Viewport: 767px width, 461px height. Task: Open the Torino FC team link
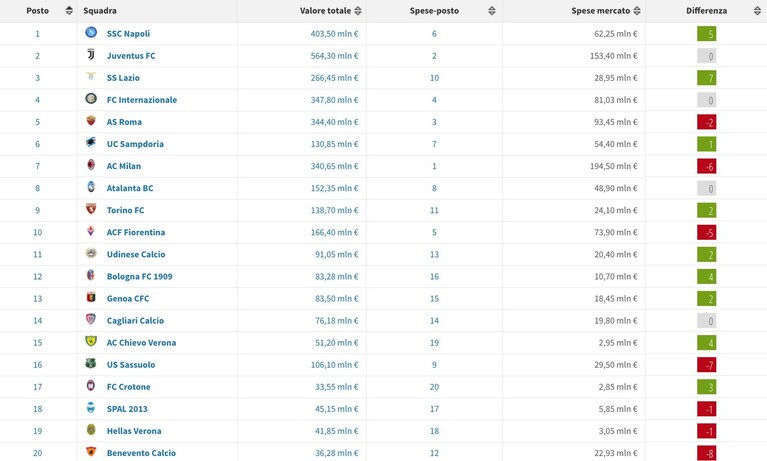(x=125, y=210)
